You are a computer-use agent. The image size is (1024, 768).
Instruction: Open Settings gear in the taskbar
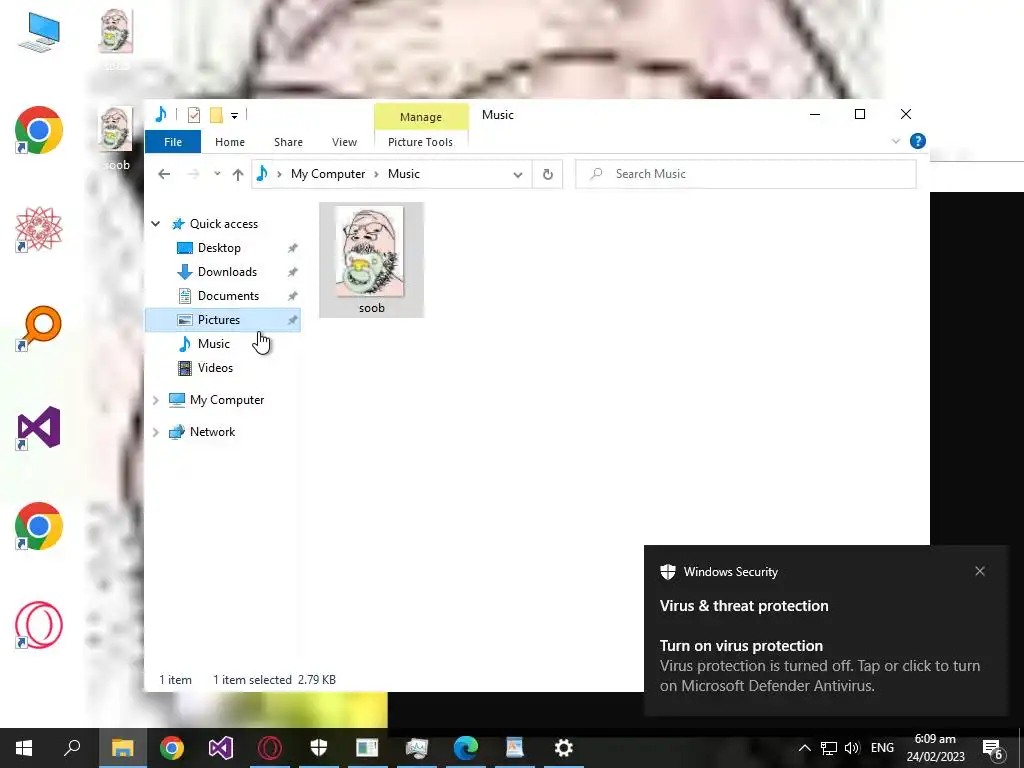point(564,748)
